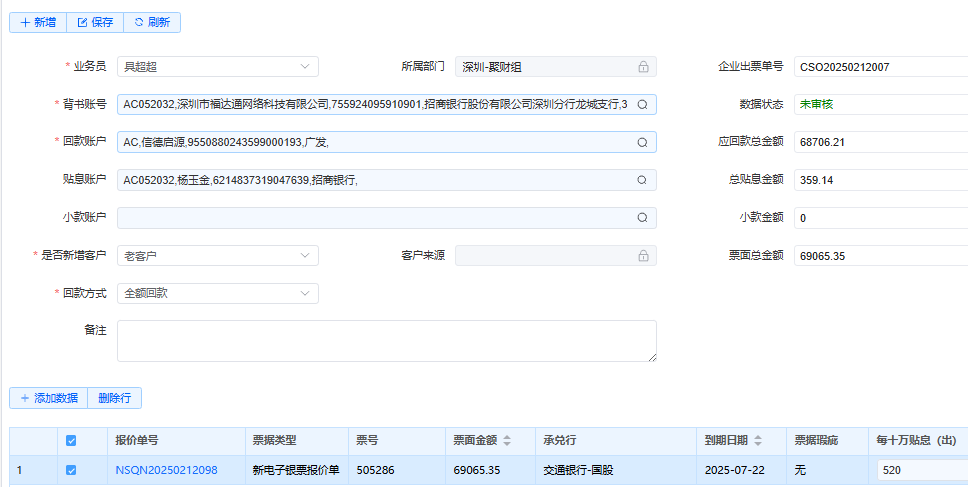This screenshot has height=487, width=968.
Task: Click search icon in 回款账户 field
Action: [x=642, y=143]
